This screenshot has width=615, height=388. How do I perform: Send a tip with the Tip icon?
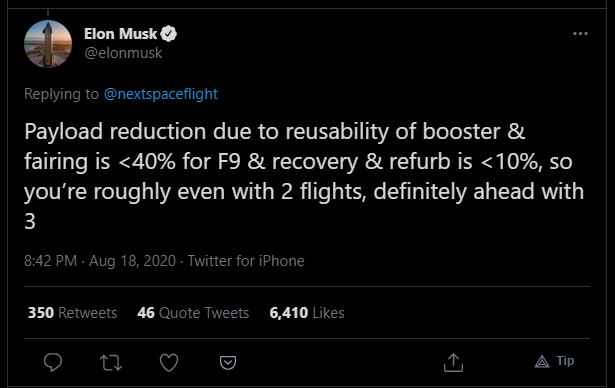(x=555, y=361)
